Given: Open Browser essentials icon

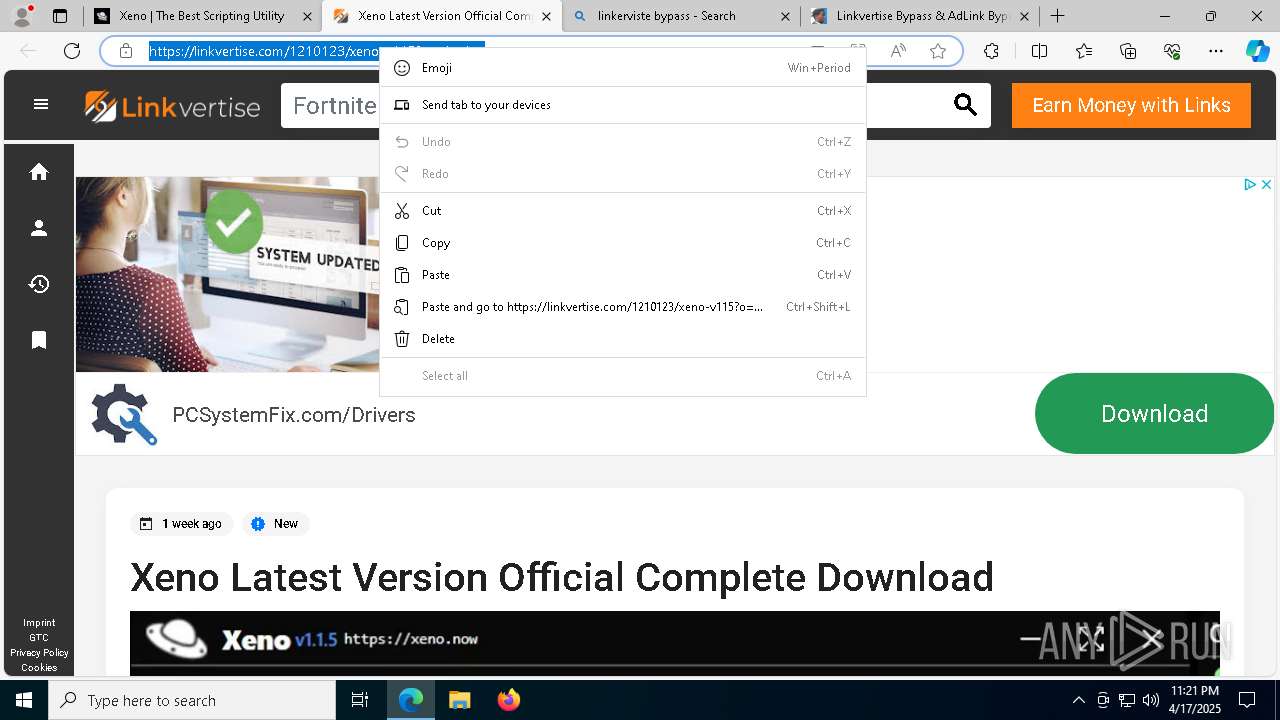Looking at the screenshot, I should [x=1172, y=51].
